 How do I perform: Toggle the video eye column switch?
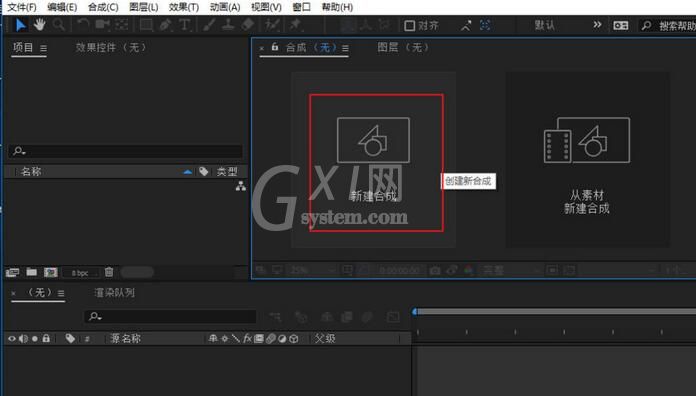(x=12, y=339)
